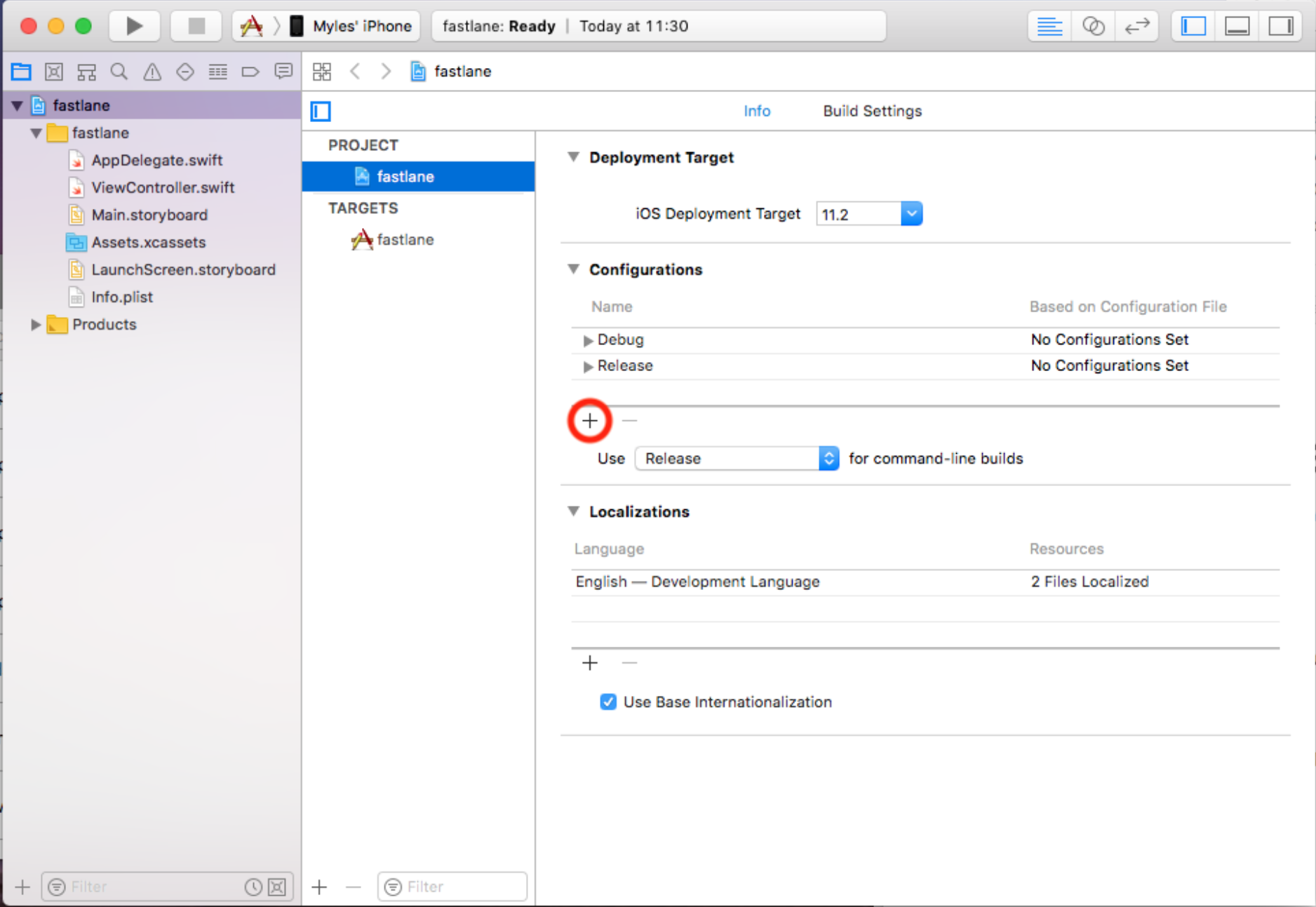Image resolution: width=1316 pixels, height=907 pixels.
Task: Open the Source Control navigator
Action: 54,72
